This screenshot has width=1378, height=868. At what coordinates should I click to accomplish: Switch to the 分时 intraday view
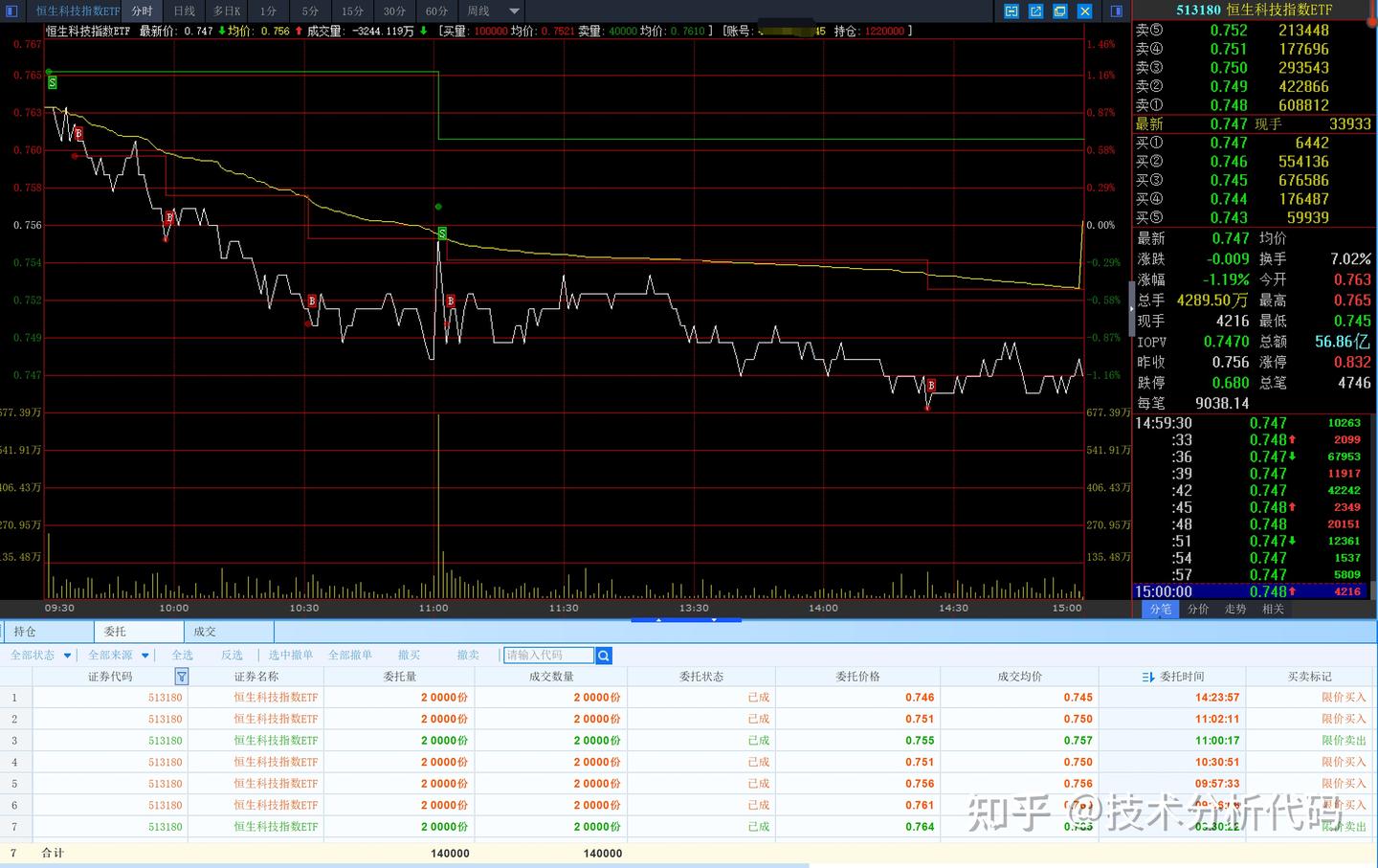tap(143, 11)
